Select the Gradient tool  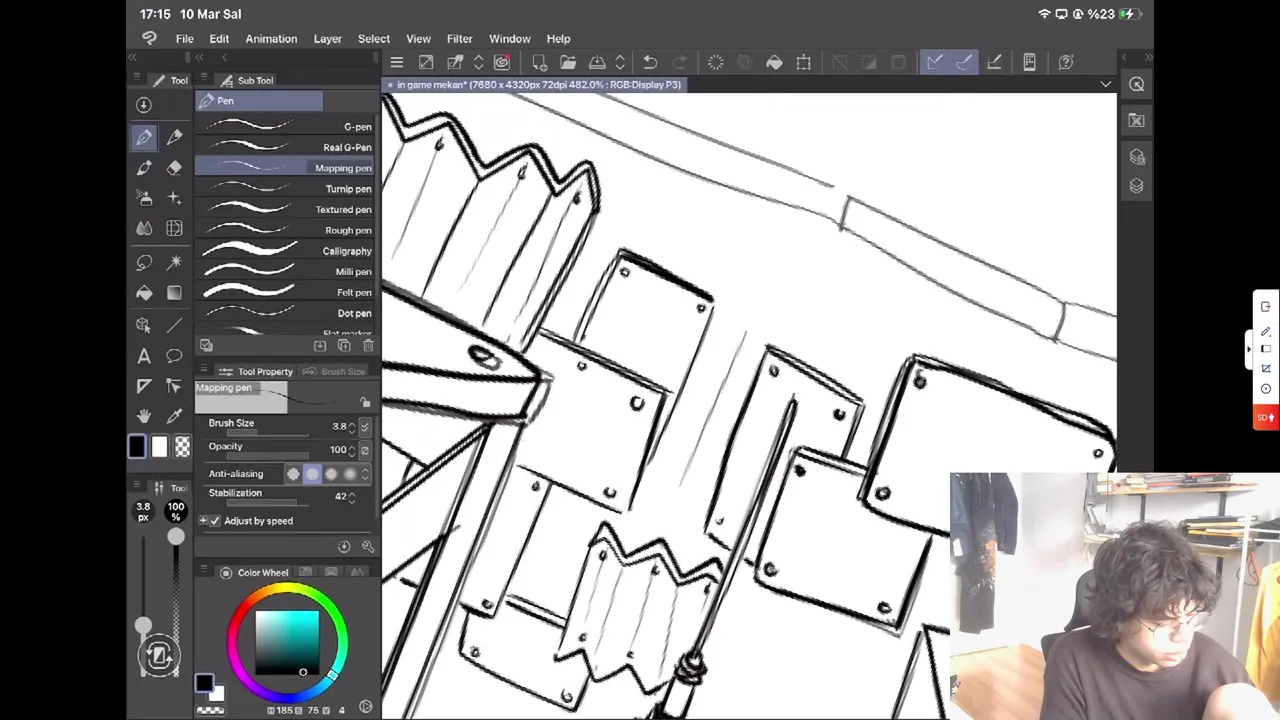click(x=174, y=293)
